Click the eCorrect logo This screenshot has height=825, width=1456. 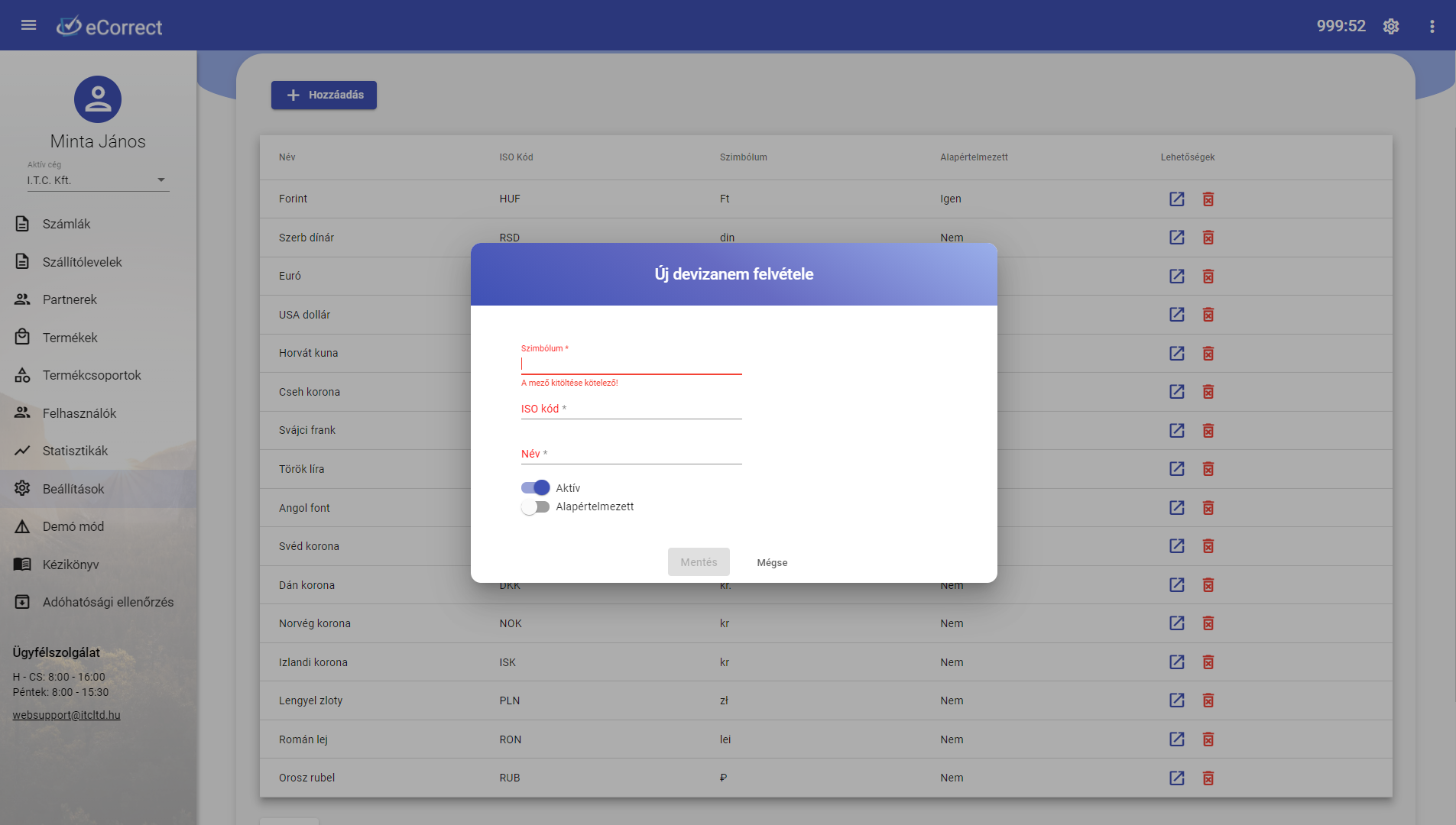[x=109, y=27]
